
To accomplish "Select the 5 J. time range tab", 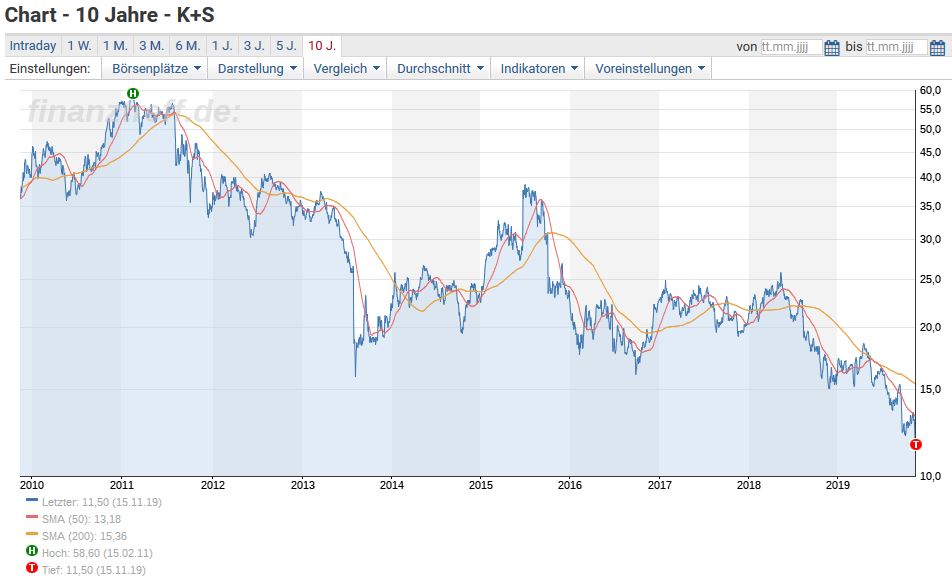I will pyautogui.click(x=287, y=46).
